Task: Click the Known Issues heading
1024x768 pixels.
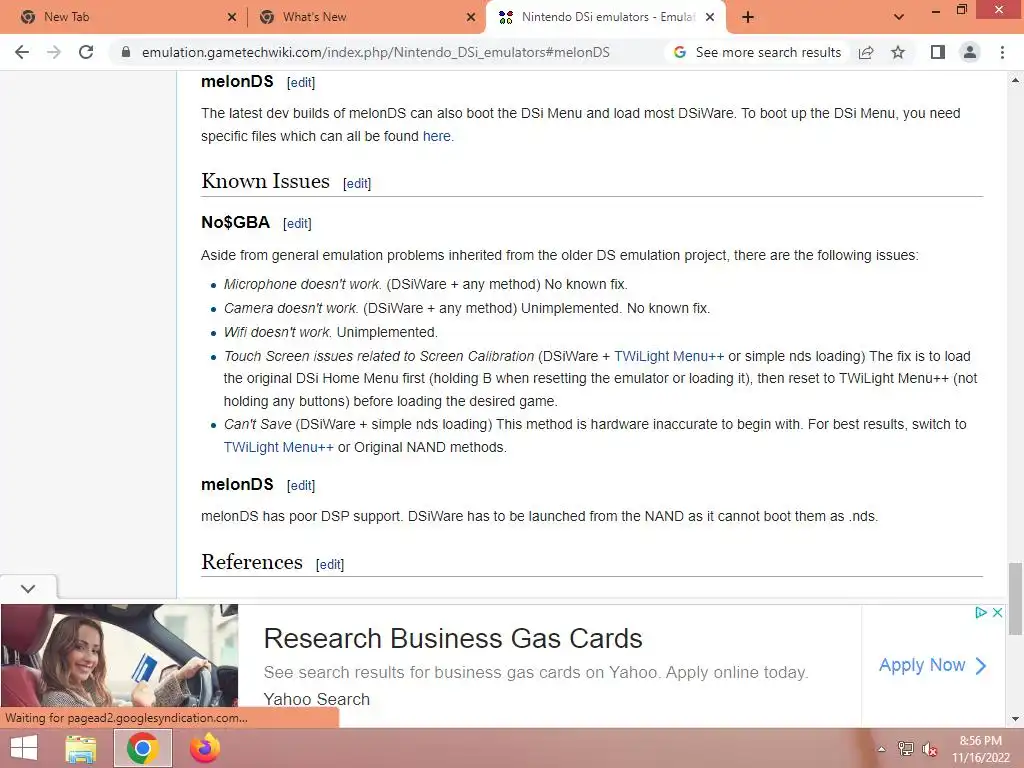Action: (x=265, y=181)
